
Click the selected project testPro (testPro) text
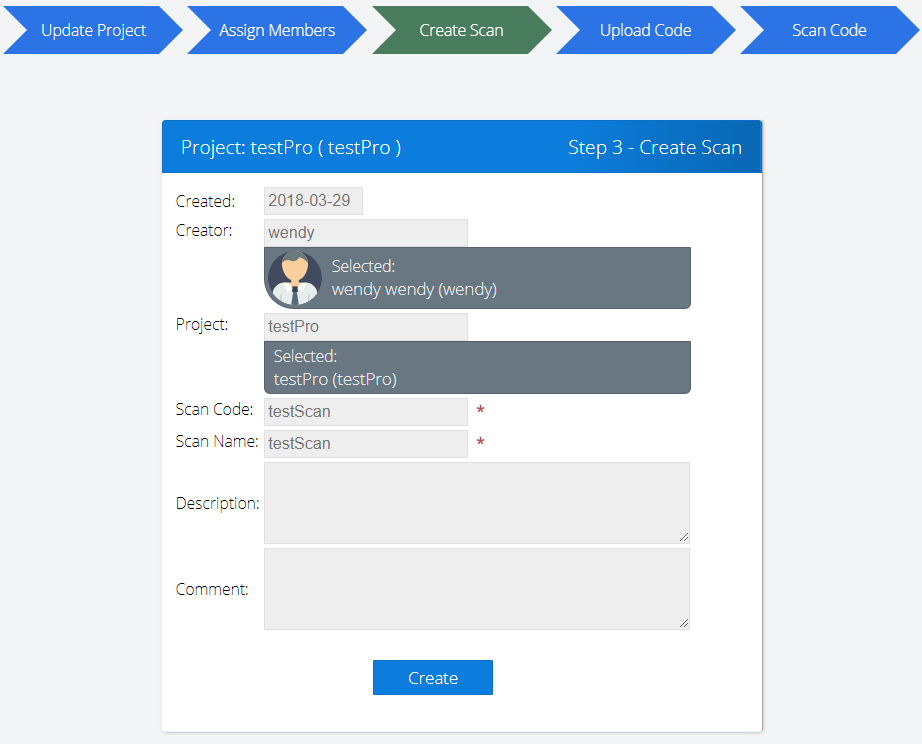335,379
